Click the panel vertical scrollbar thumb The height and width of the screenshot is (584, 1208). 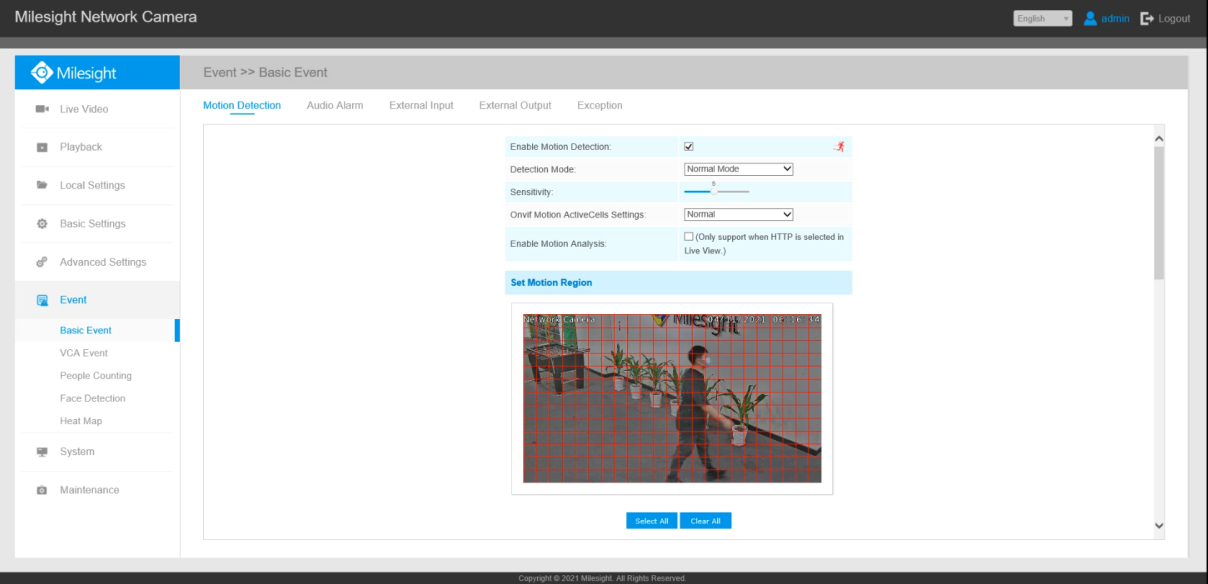pyautogui.click(x=1159, y=212)
